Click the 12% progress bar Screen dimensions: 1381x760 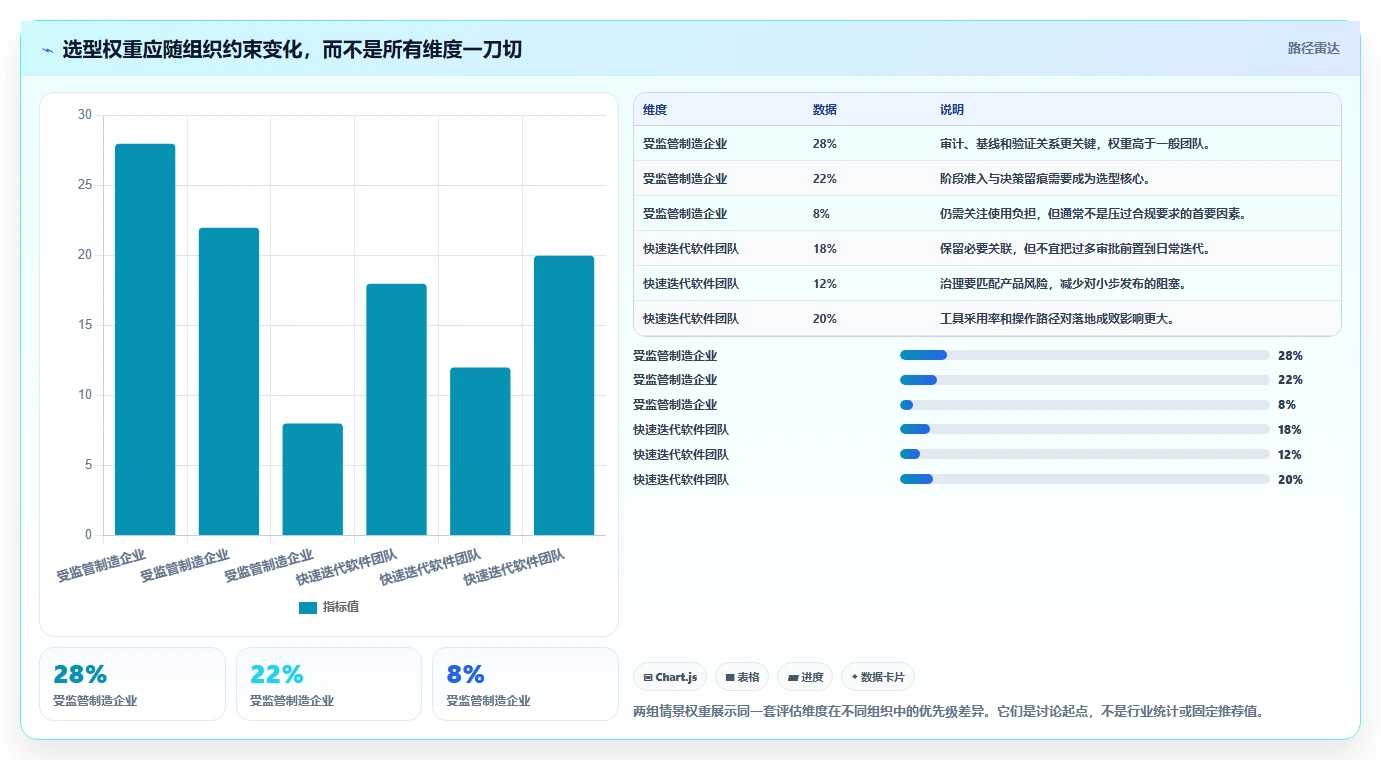[1085, 455]
